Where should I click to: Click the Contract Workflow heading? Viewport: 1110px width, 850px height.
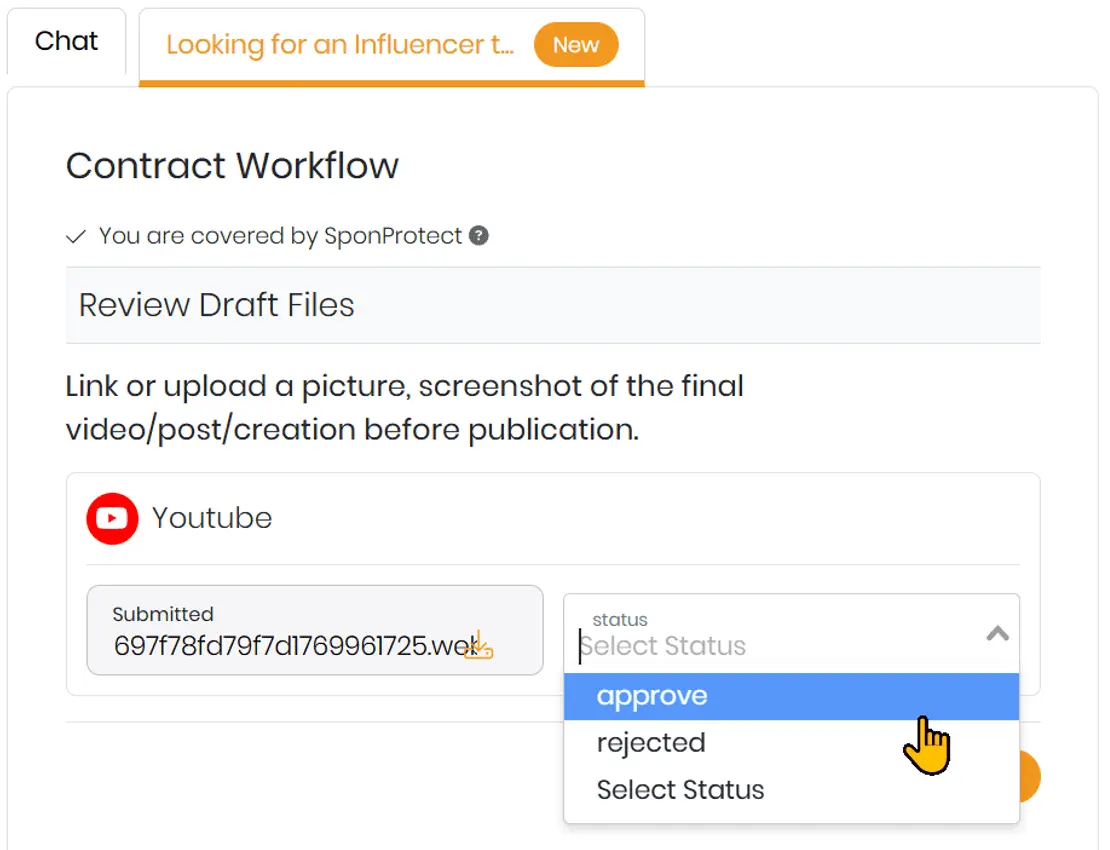[232, 166]
